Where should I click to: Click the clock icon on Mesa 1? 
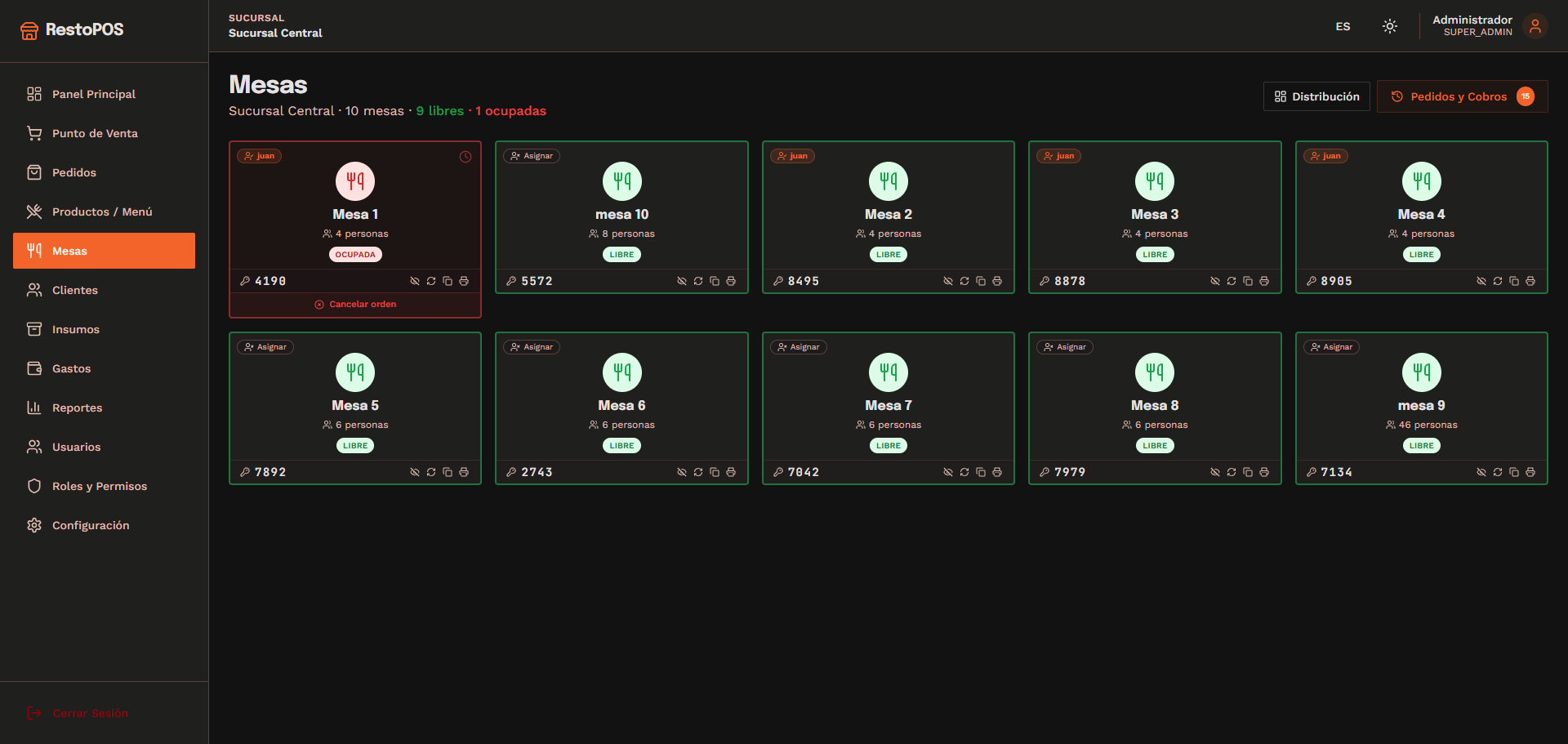tap(465, 157)
